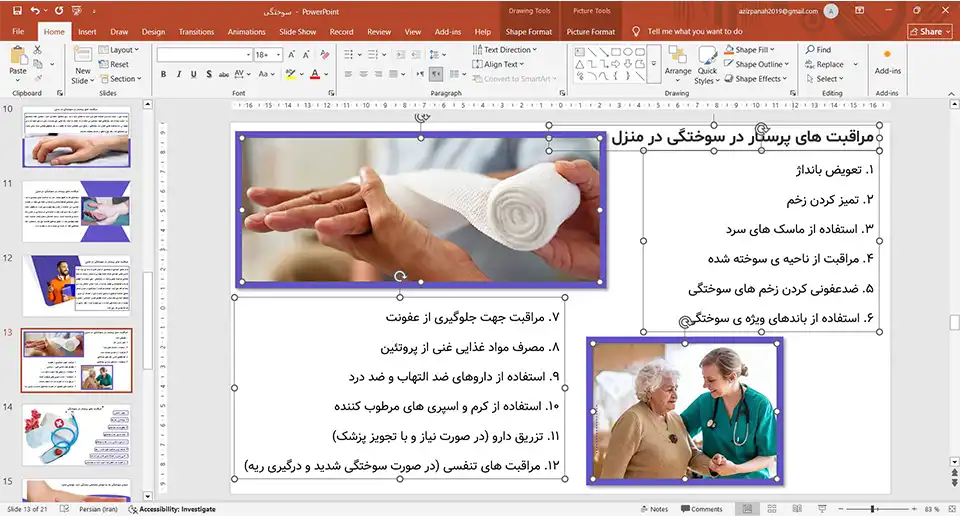The height and width of the screenshot is (516, 960).
Task: Select the triangle shape in shapes gallery
Action: click(579, 64)
